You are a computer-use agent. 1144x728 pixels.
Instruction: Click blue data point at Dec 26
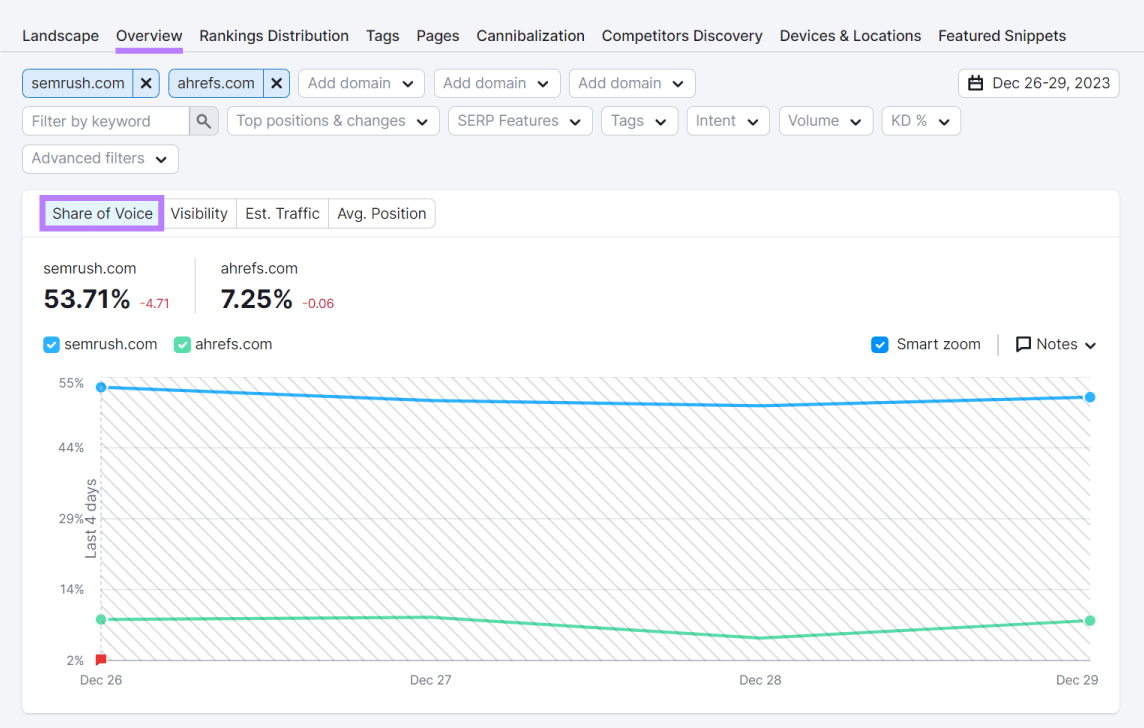coord(101,387)
